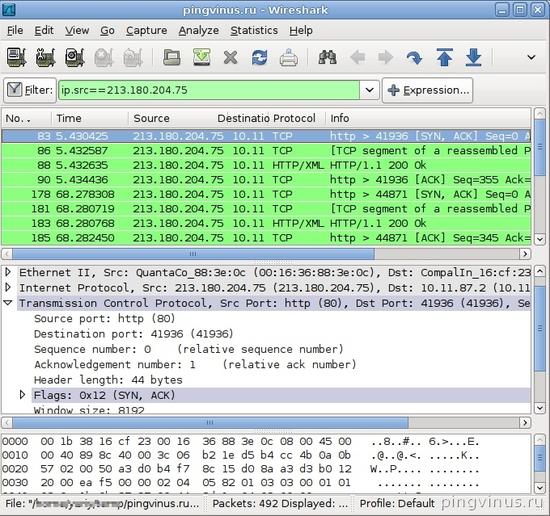
Task: Go to the last packet
Action: [473, 57]
